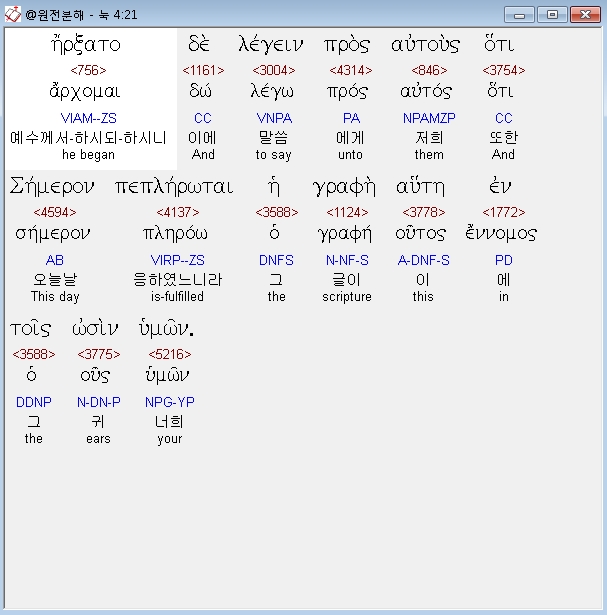Select the Greek word πεπλήρωται

click(174, 187)
